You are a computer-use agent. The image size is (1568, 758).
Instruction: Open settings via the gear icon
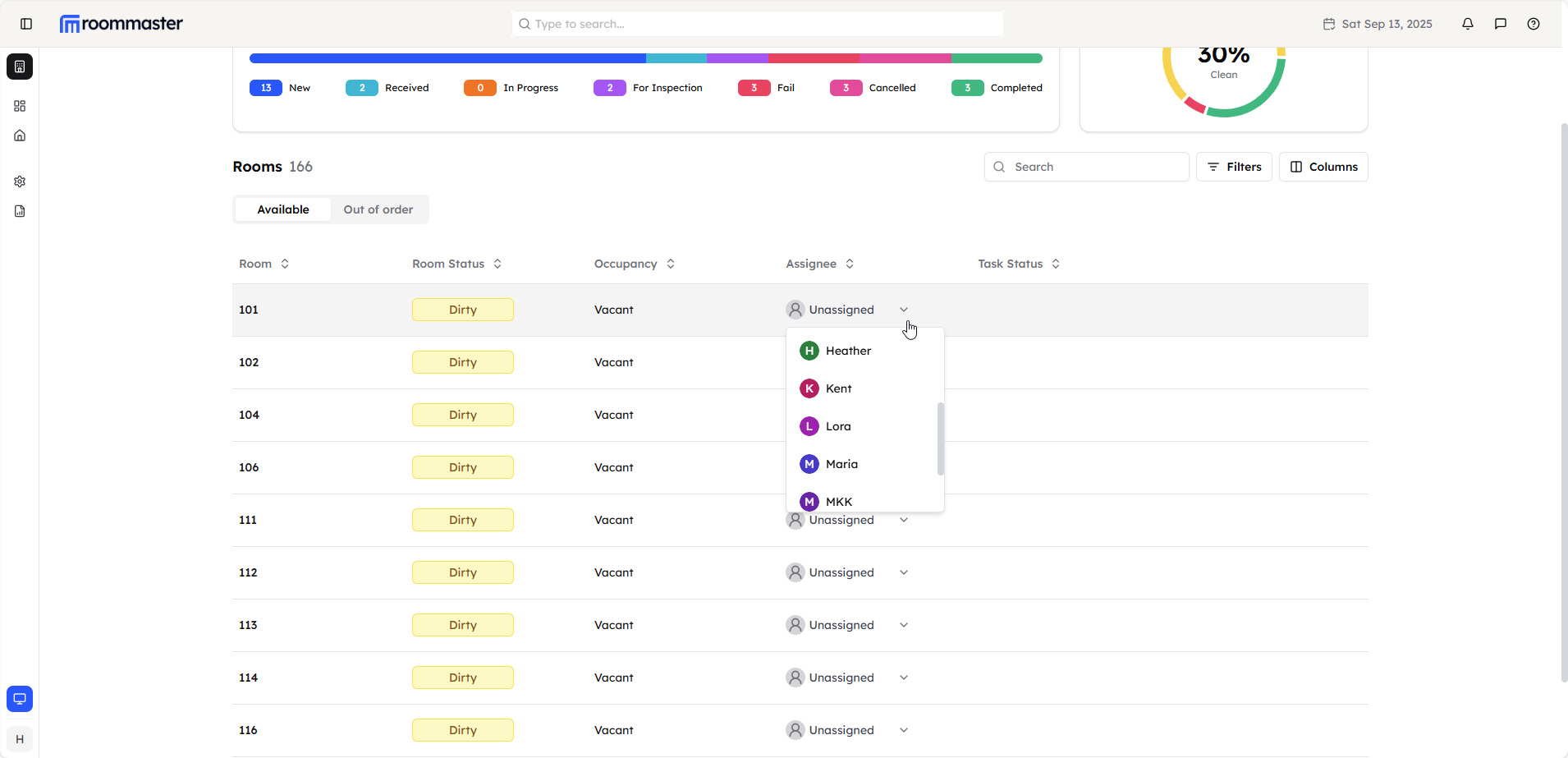pos(20,181)
